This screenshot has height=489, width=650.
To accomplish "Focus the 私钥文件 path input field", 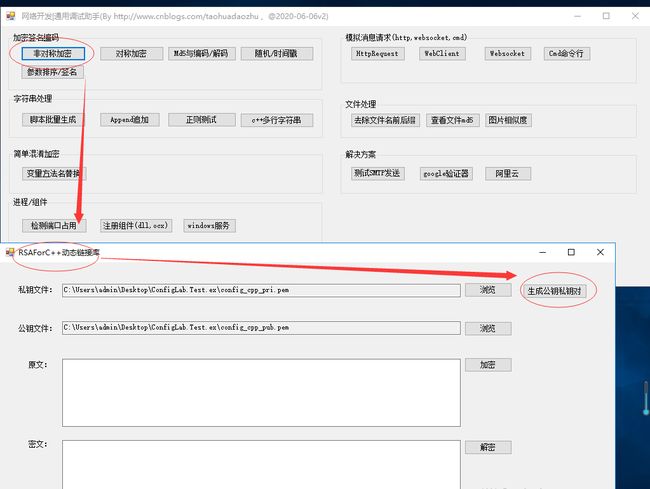I will click(x=261, y=290).
